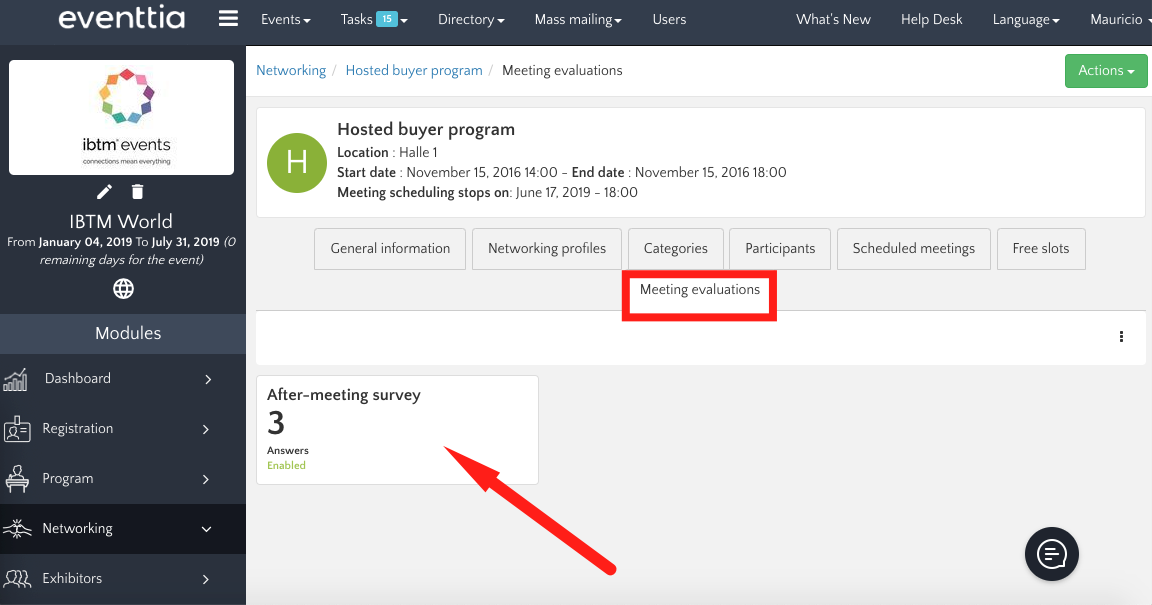Open the green Actions dropdown
This screenshot has width=1152, height=605.
[1105, 71]
